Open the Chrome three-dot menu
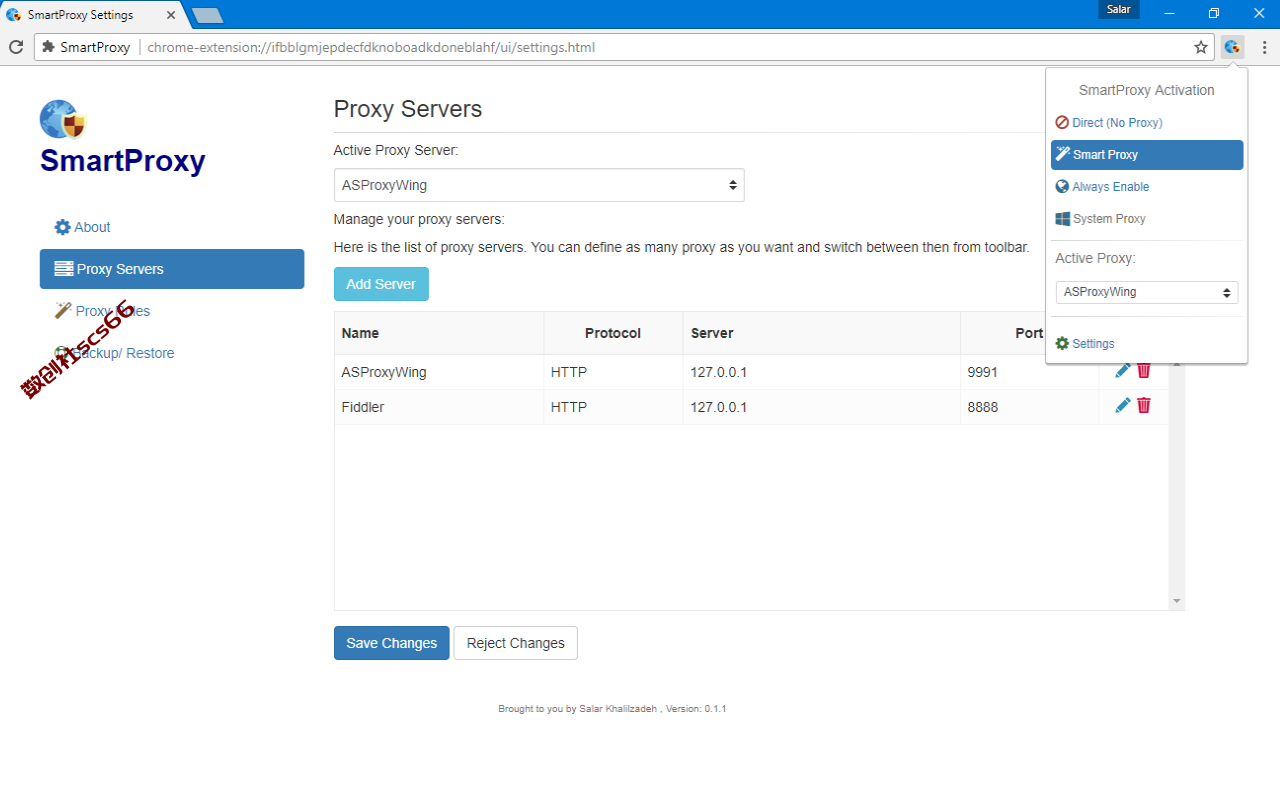Image resolution: width=1280 pixels, height=800 pixels. [1264, 47]
